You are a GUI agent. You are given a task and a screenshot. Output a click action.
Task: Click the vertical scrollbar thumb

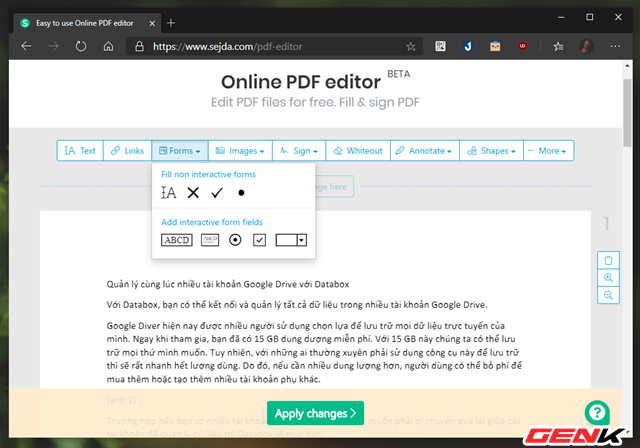click(x=627, y=112)
